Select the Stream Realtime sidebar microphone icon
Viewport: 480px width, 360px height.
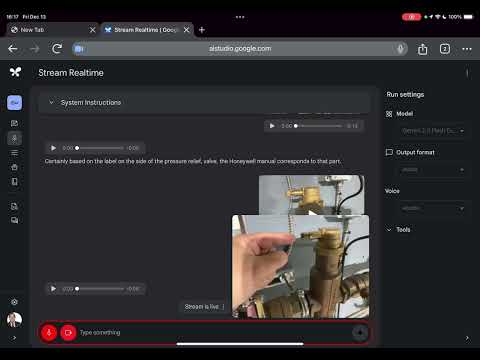click(14, 138)
